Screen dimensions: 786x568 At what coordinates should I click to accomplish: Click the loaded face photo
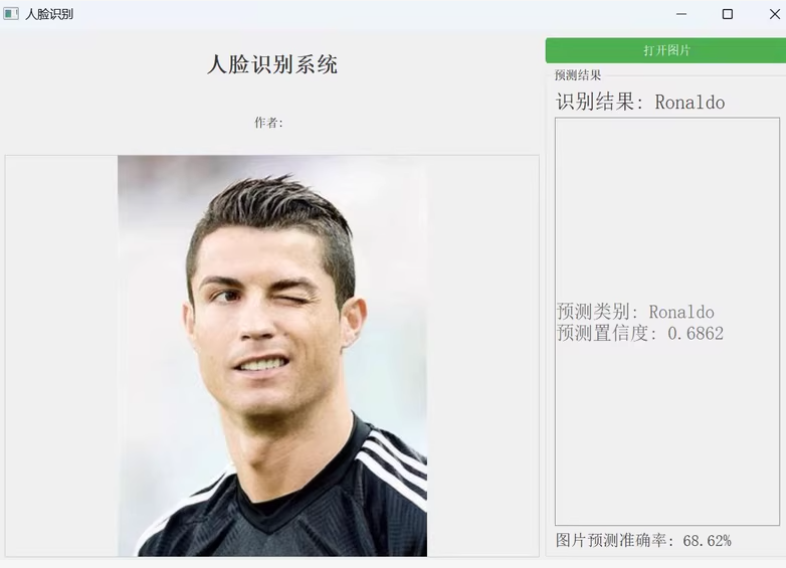[x=272, y=356]
